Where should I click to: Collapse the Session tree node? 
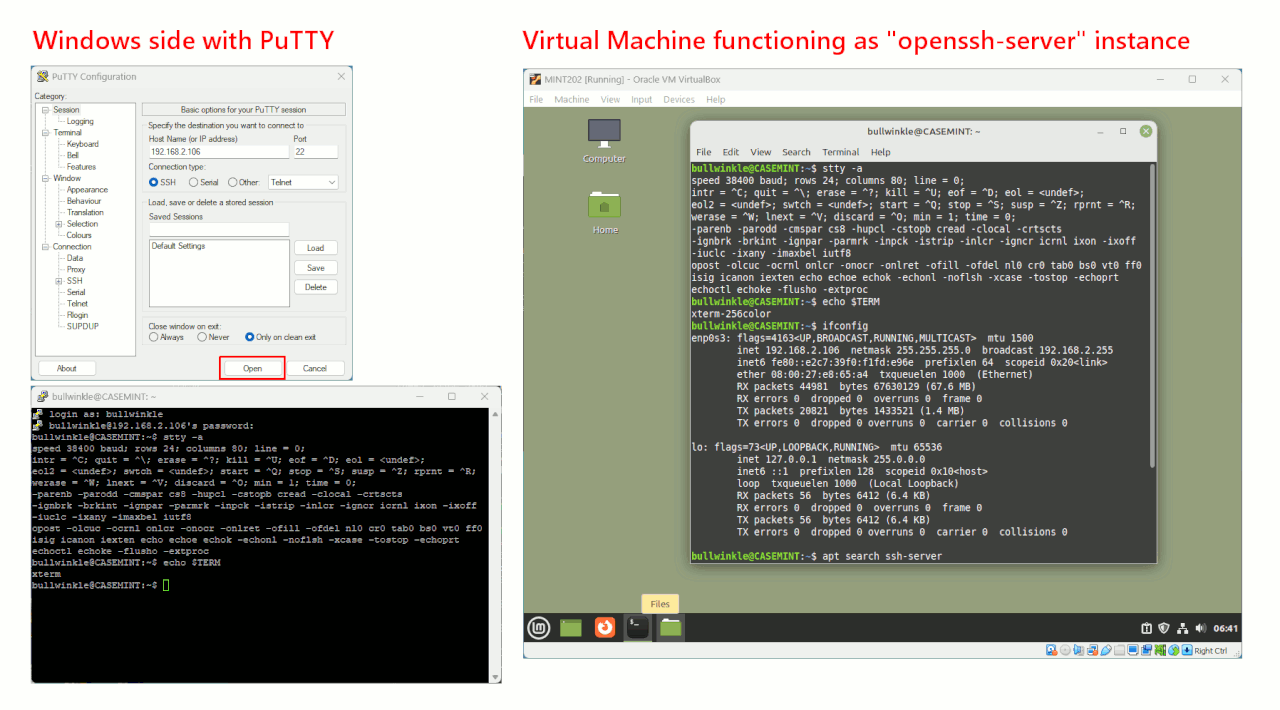pyautogui.click(x=45, y=110)
